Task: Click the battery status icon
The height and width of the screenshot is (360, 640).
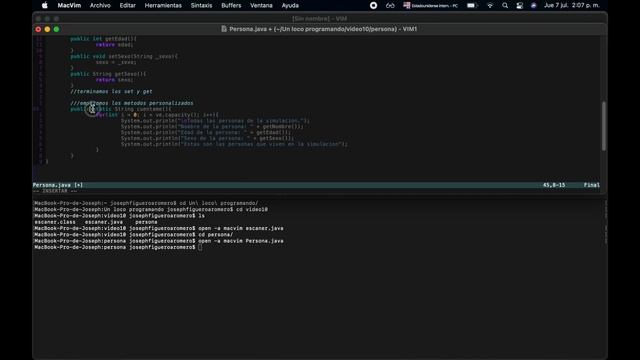Action: click(472, 5)
